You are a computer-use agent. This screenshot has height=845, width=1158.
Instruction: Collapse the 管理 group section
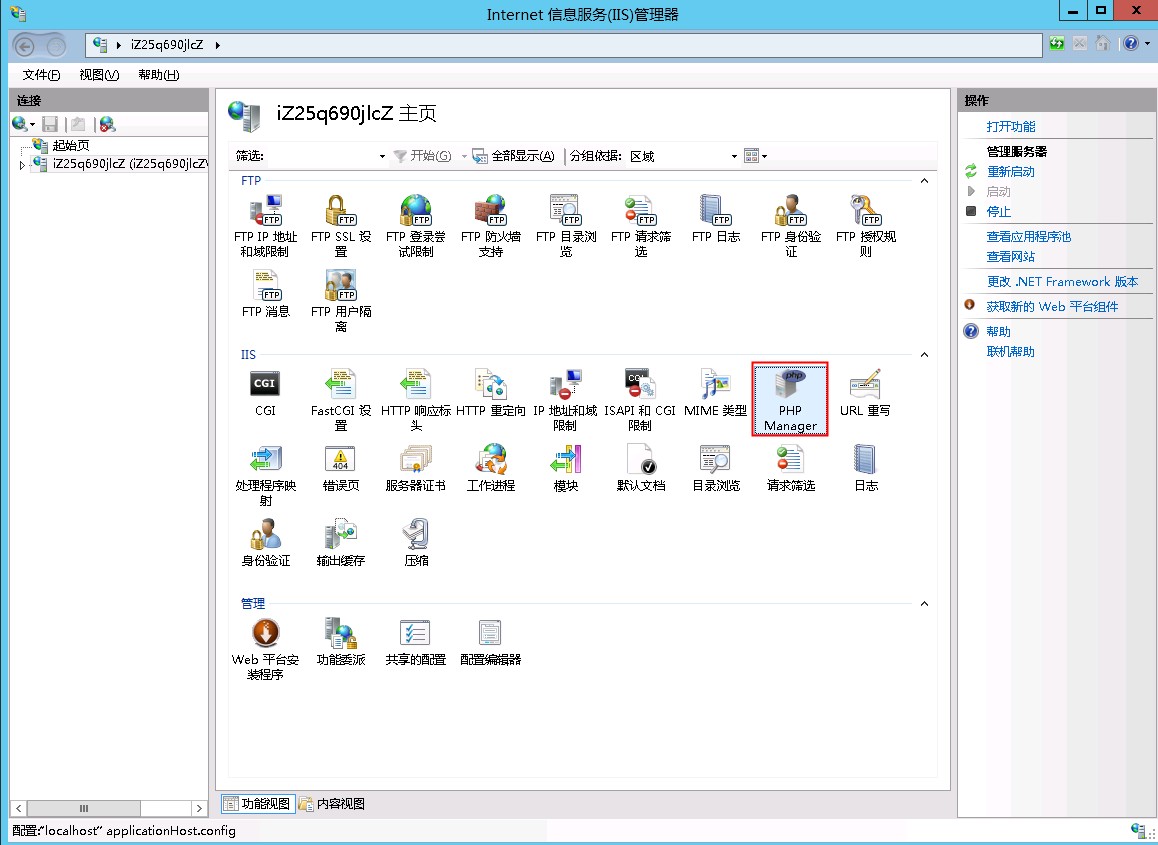point(924,604)
